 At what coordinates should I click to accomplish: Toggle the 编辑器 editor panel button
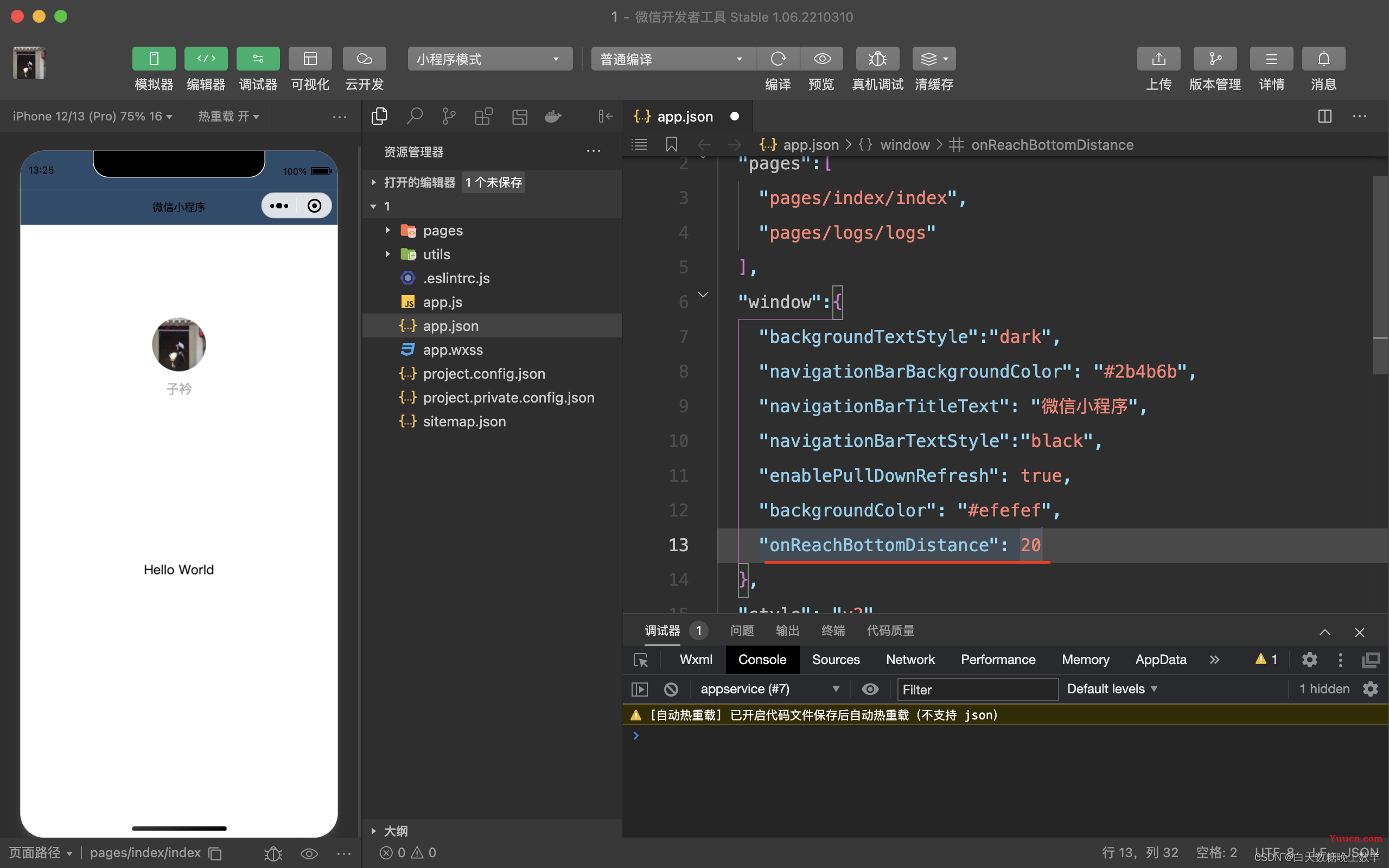pos(206,59)
